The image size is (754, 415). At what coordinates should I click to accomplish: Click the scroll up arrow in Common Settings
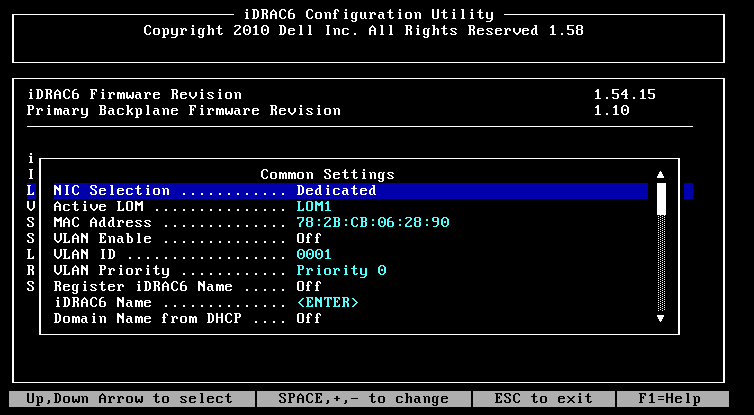point(660,175)
